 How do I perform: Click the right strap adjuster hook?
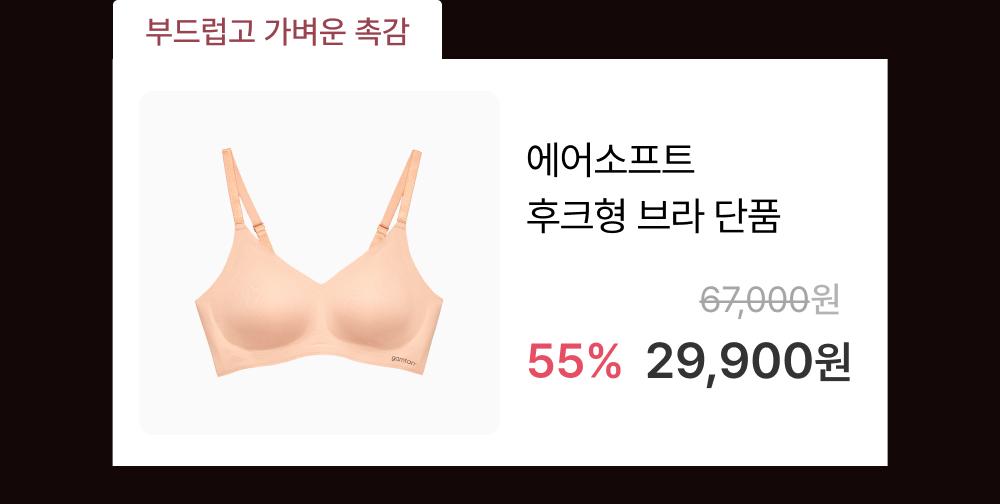383,230
